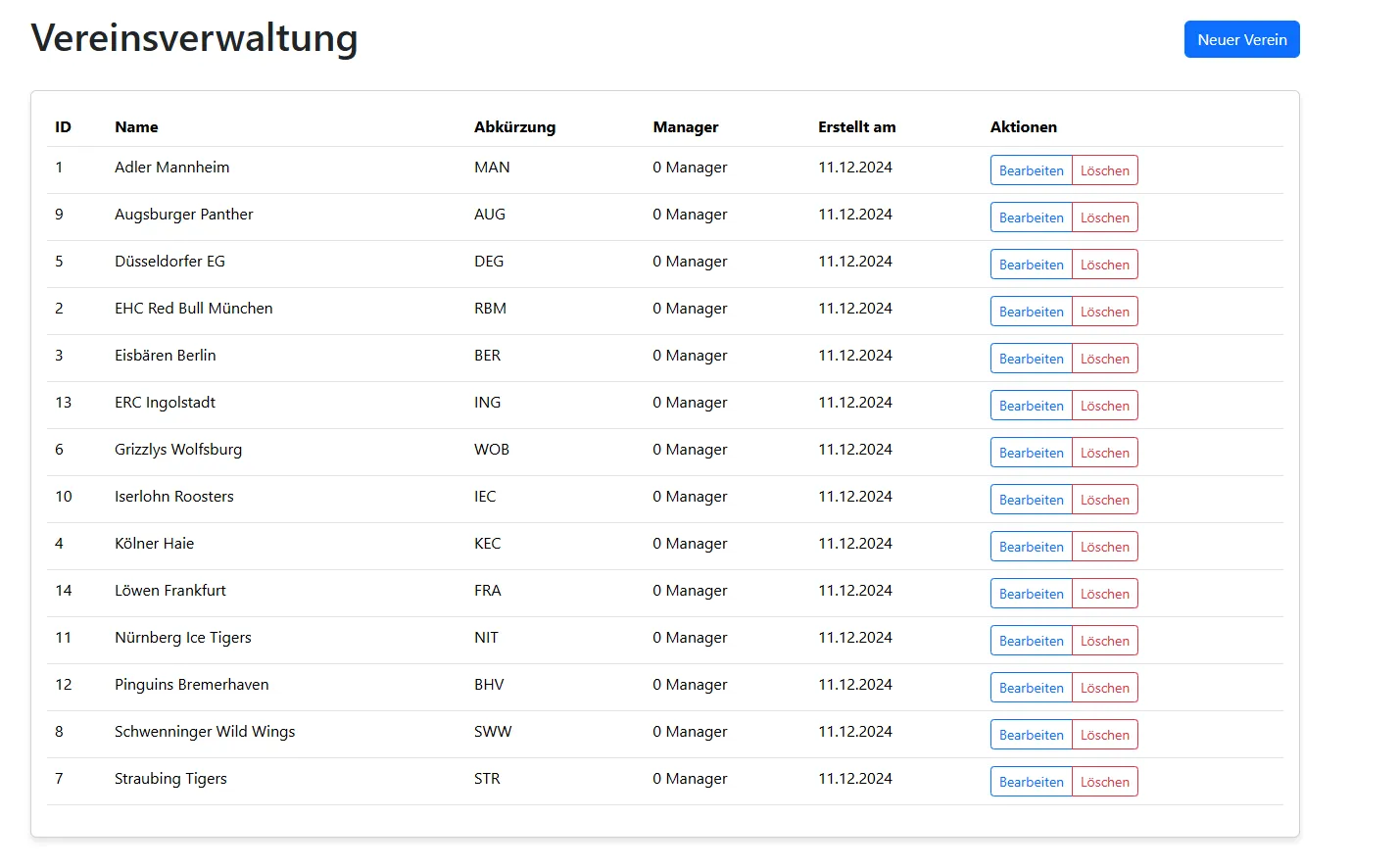The height and width of the screenshot is (868, 1399).
Task: Bearbeiten EHC Red Bull München
Action: click(x=1031, y=312)
